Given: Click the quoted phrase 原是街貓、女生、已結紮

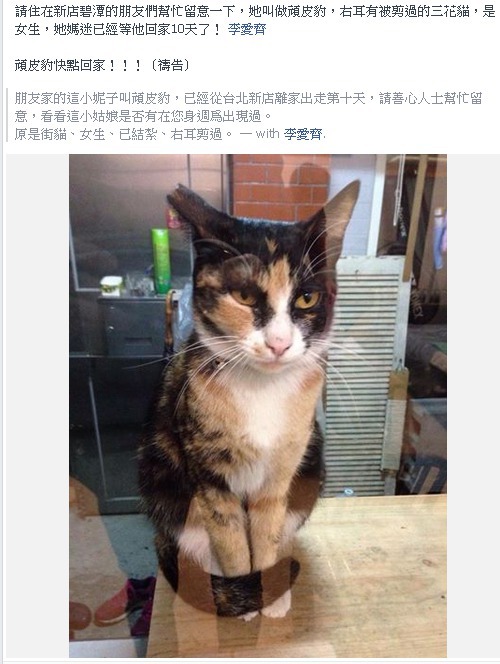Looking at the screenshot, I should pyautogui.click(x=85, y=134).
